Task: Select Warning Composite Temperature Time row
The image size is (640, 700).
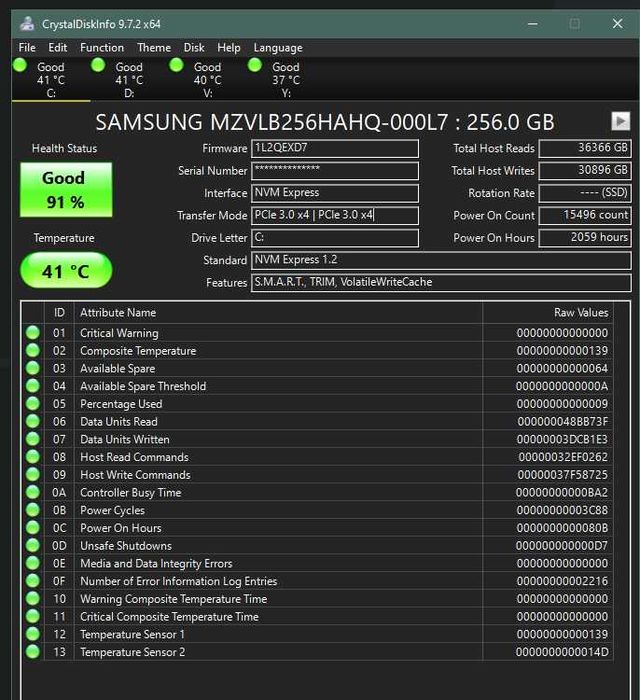Action: [x=317, y=599]
